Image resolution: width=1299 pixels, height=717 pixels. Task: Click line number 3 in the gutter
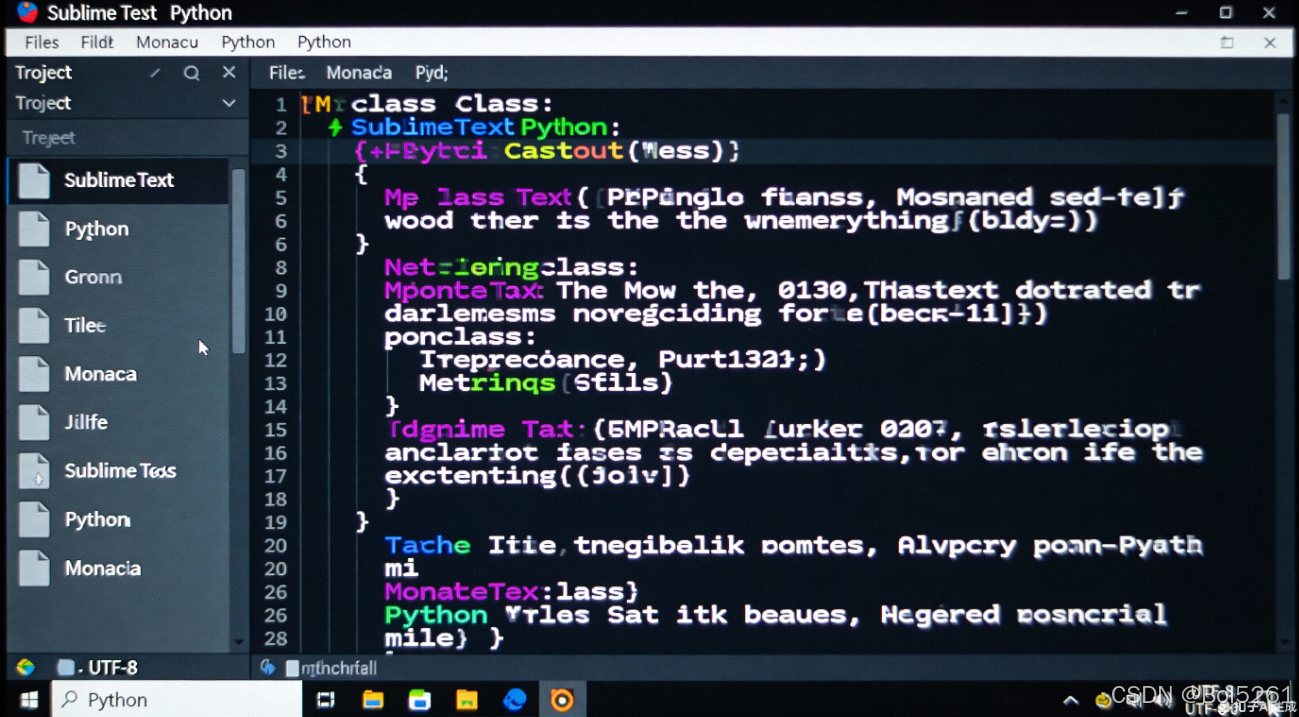pyautogui.click(x=281, y=151)
